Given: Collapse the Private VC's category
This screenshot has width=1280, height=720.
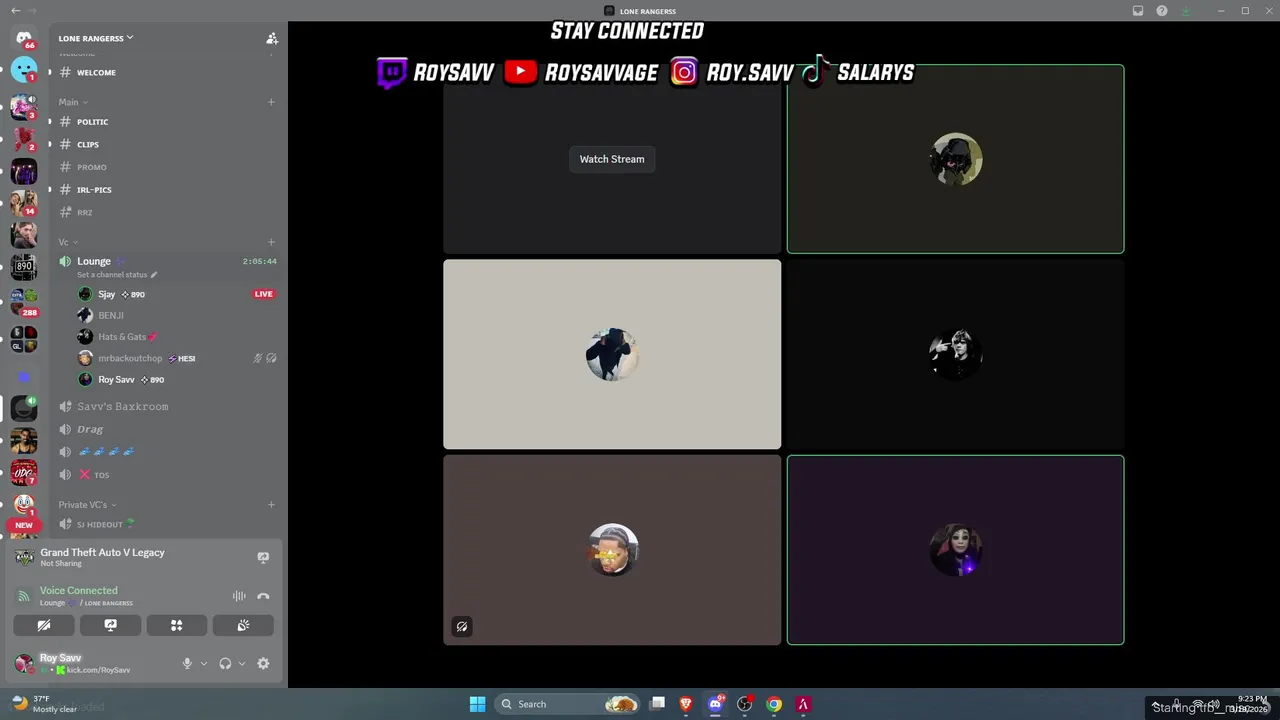Looking at the screenshot, I should click(87, 505).
